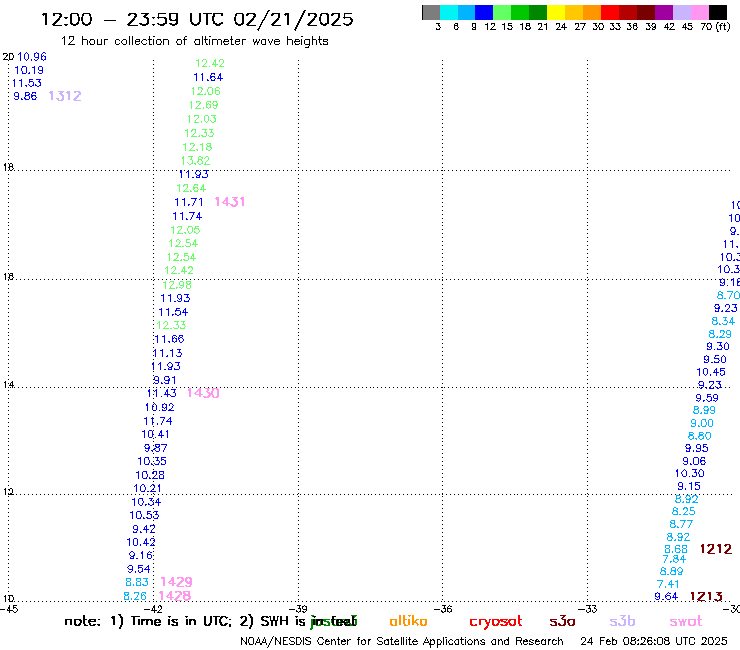This screenshot has height=650, width=740.
Task: Click the wave height value 11.64
Action: tap(208, 77)
